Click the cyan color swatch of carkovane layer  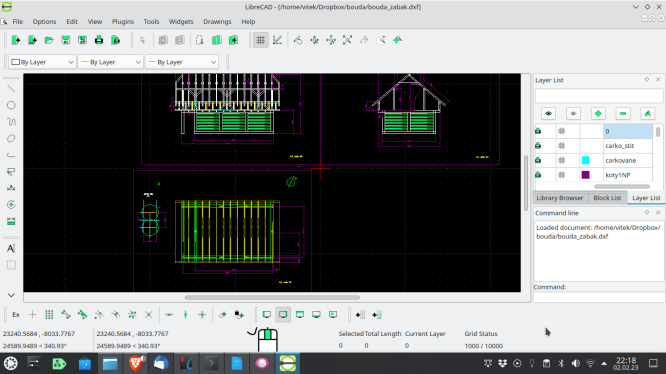coord(585,160)
